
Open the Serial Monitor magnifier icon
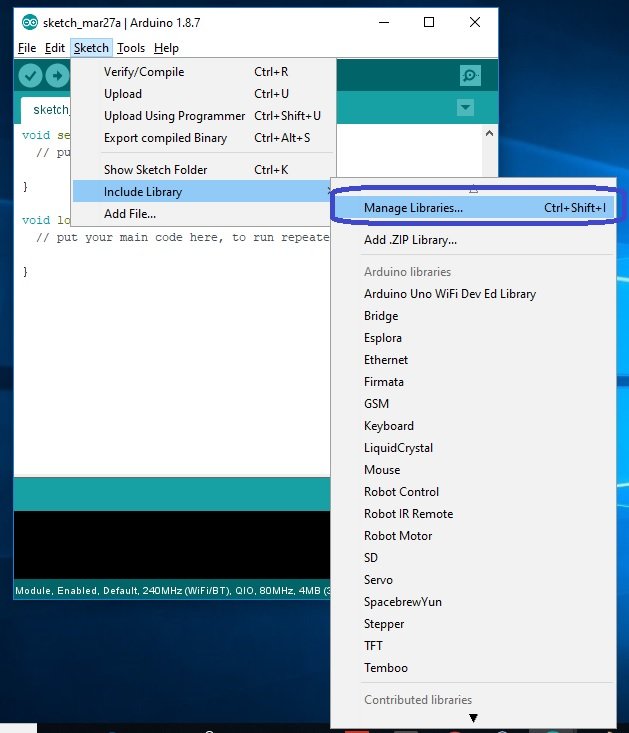470,76
